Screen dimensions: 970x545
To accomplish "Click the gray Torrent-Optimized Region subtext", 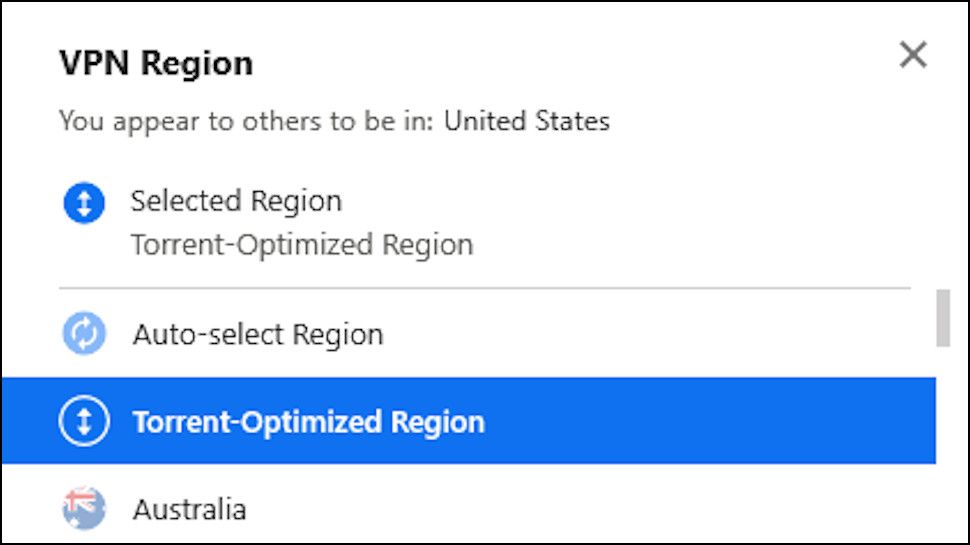I will click(301, 245).
